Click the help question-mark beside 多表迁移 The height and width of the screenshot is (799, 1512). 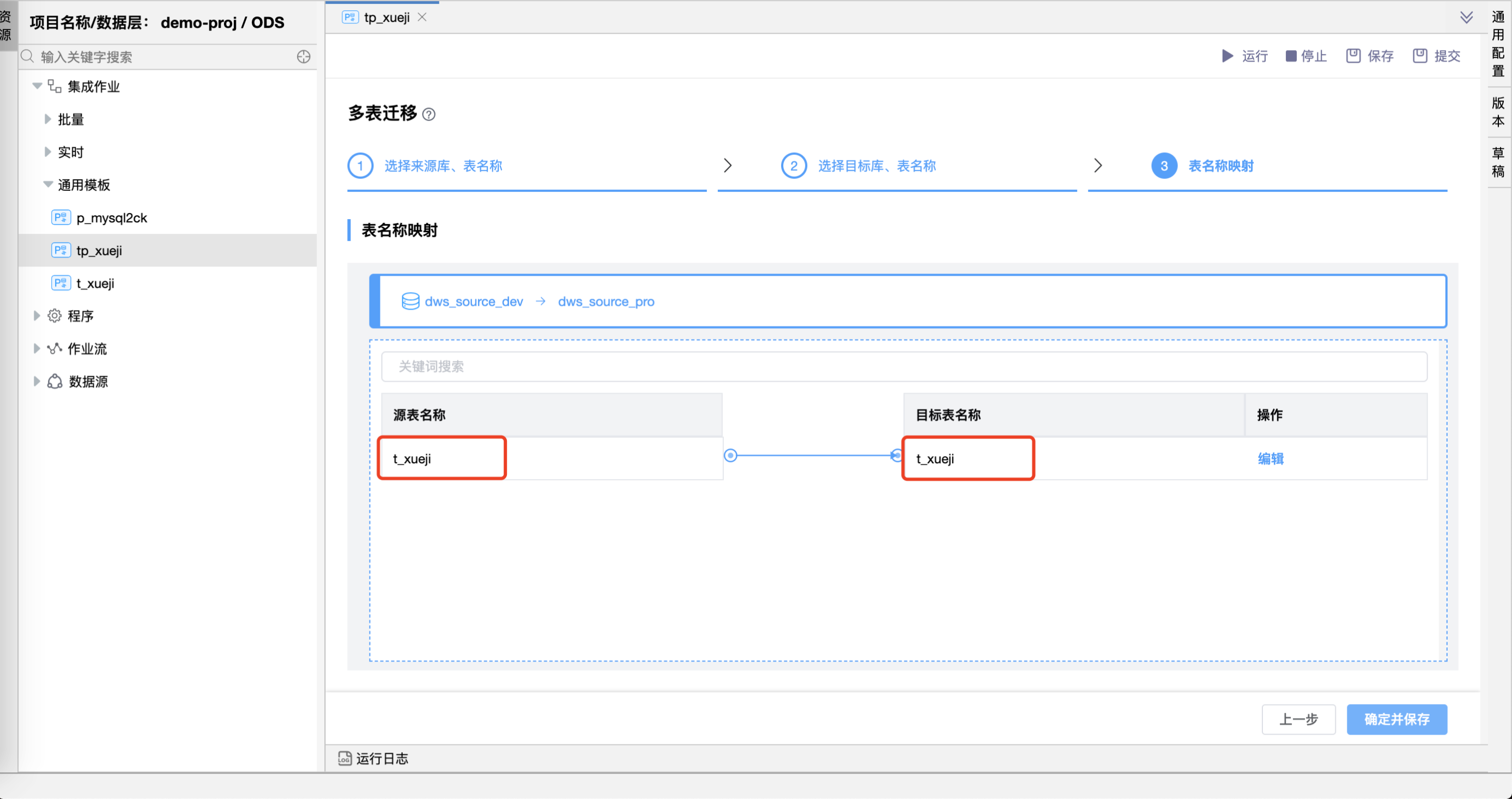point(429,114)
